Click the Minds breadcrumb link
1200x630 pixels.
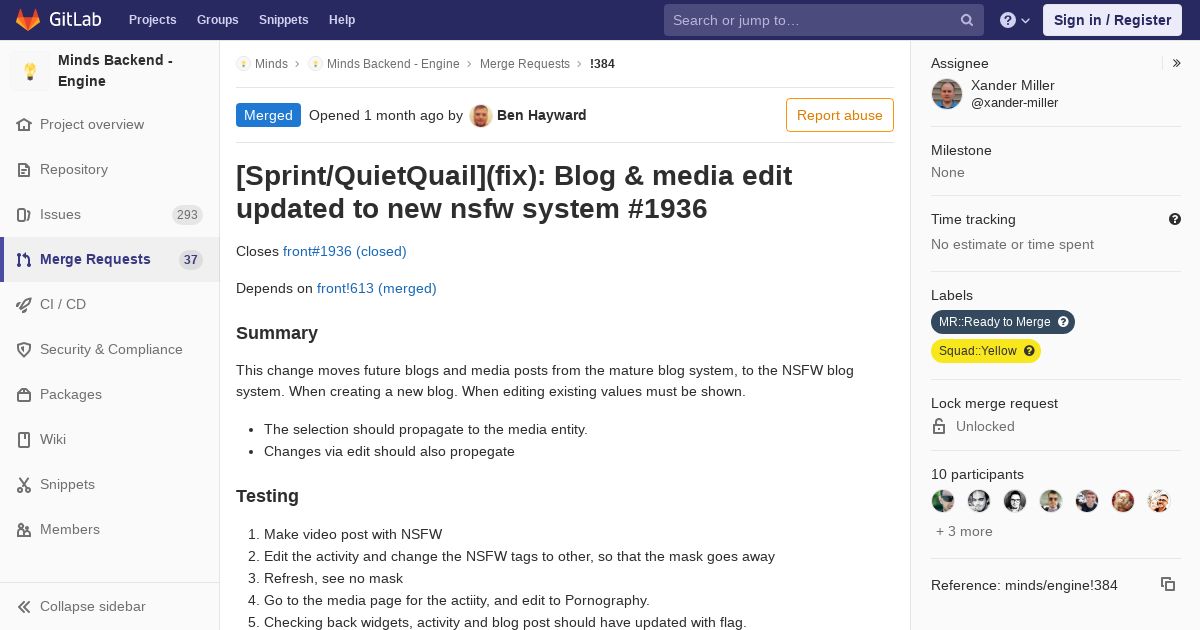tap(271, 63)
